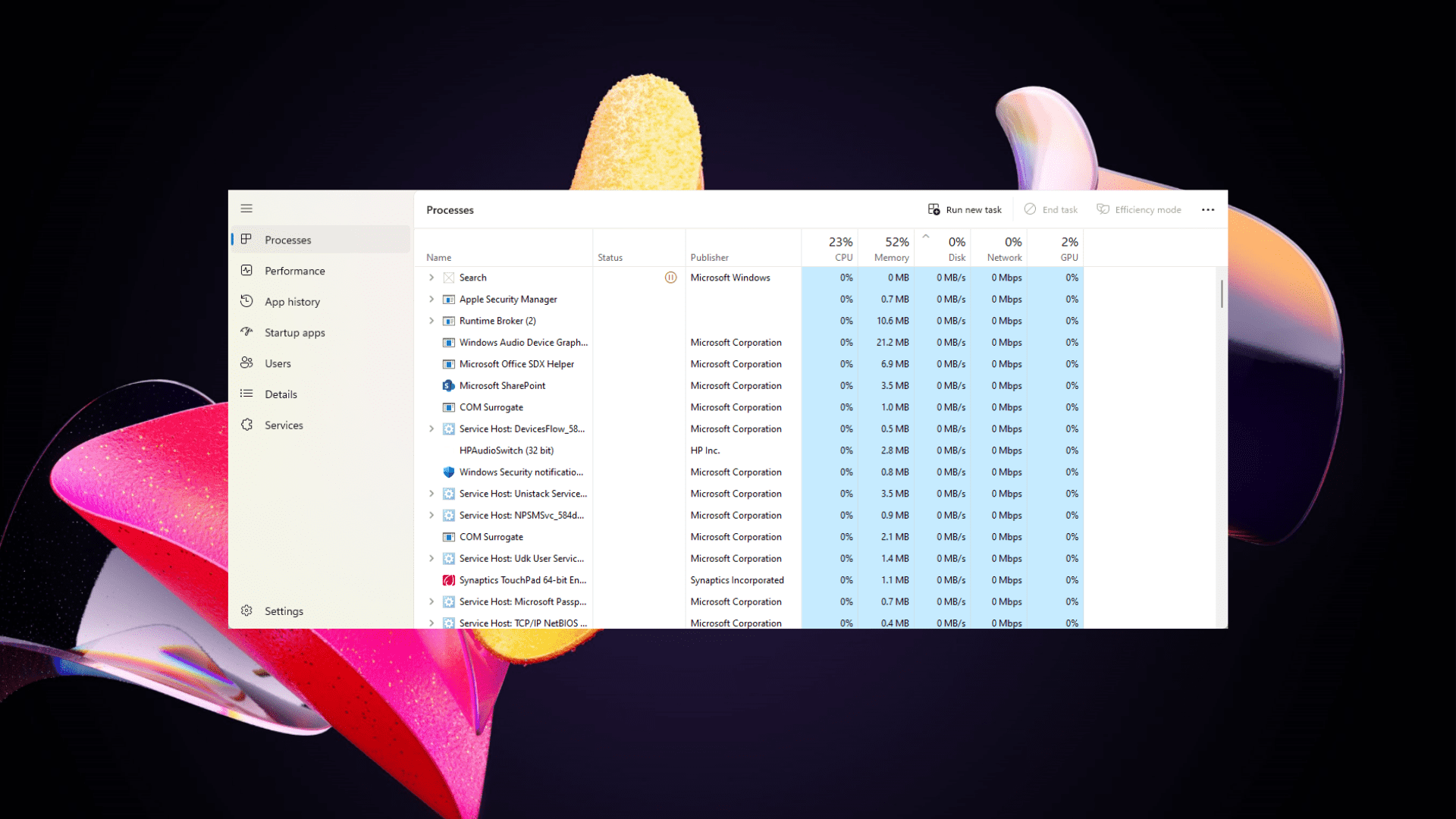
Task: Click the Microsoft Windows publisher cell
Action: pos(730,278)
